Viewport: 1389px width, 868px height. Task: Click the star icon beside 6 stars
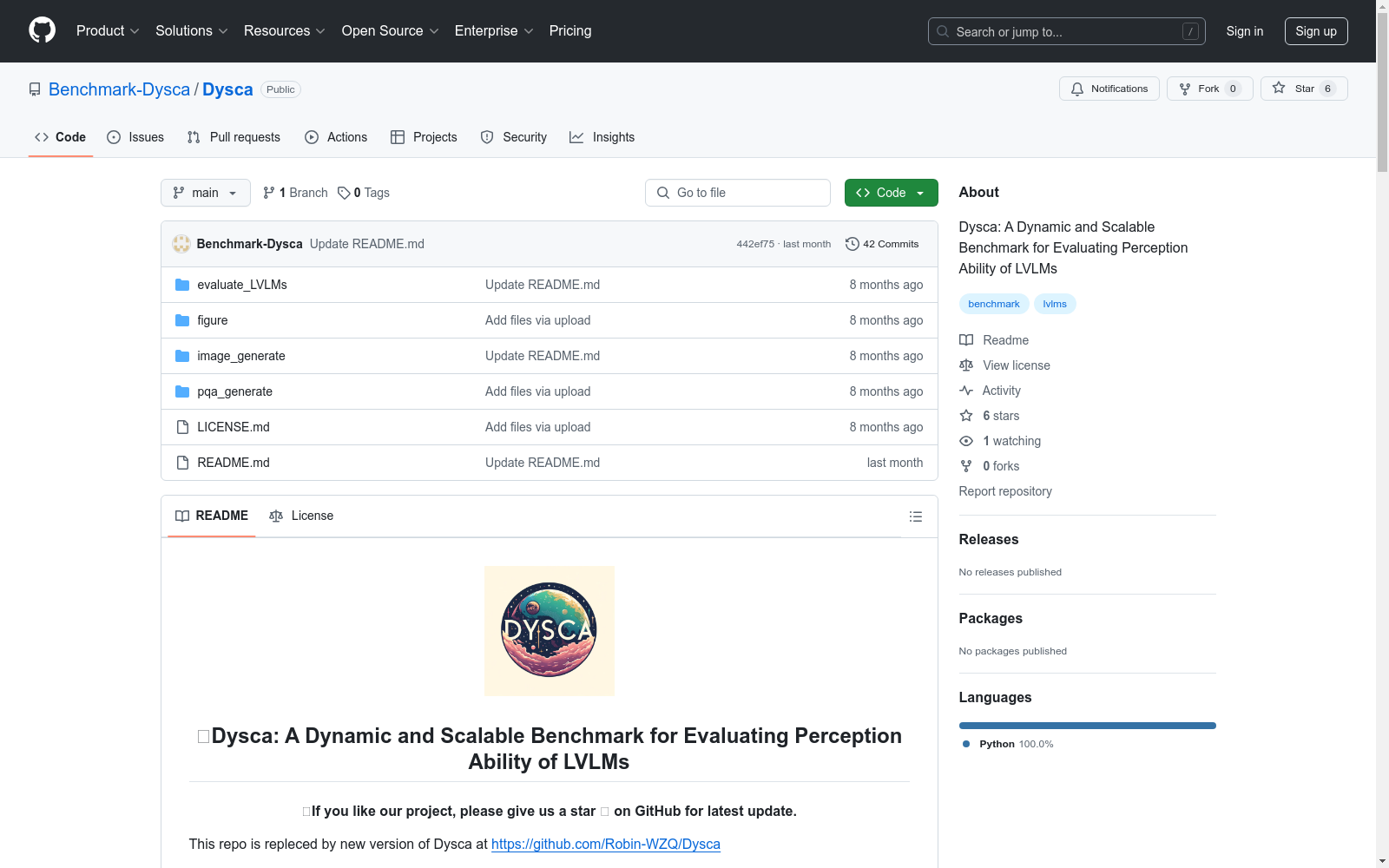pyautogui.click(x=966, y=416)
